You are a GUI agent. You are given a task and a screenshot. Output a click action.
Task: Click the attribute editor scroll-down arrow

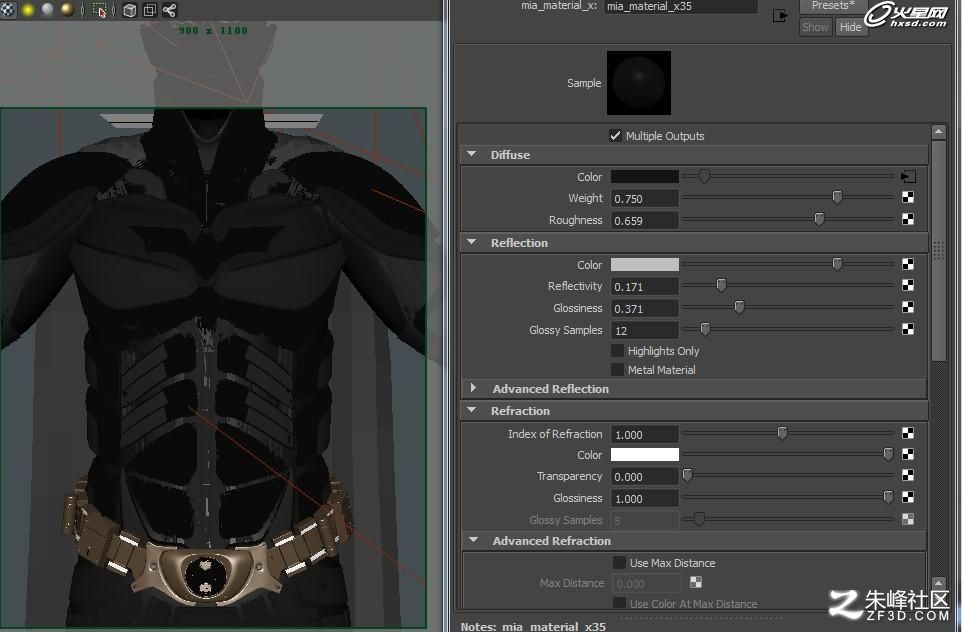point(938,582)
